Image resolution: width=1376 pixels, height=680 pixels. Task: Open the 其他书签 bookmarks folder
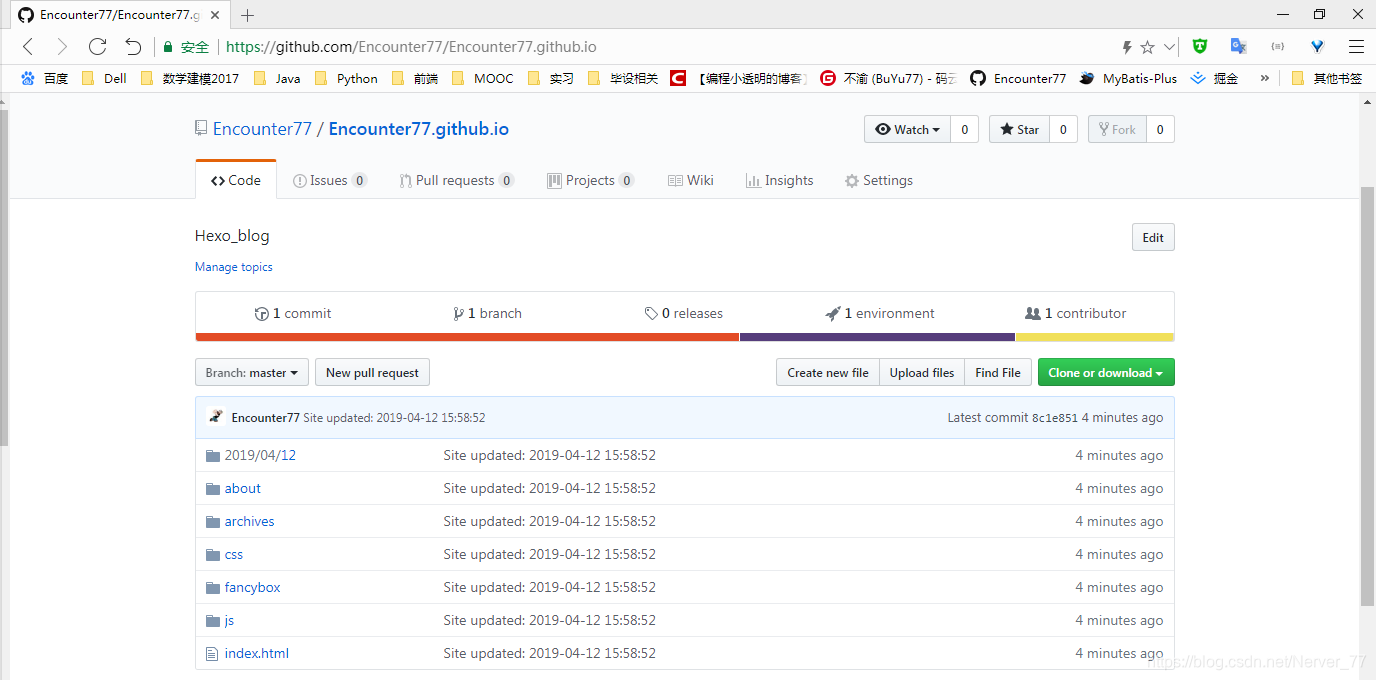(1327, 78)
